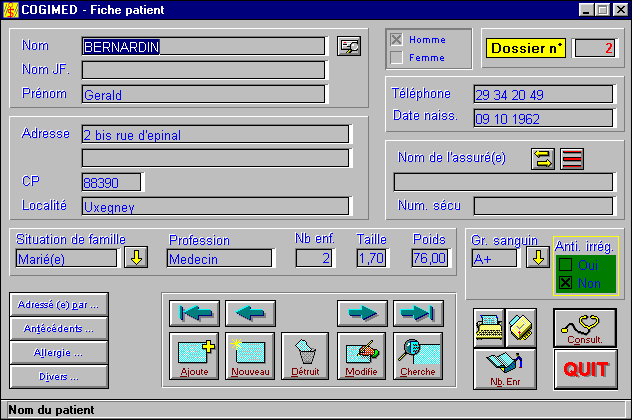Click the Ajoute add-patient icon
632x420 pixels.
[197, 356]
